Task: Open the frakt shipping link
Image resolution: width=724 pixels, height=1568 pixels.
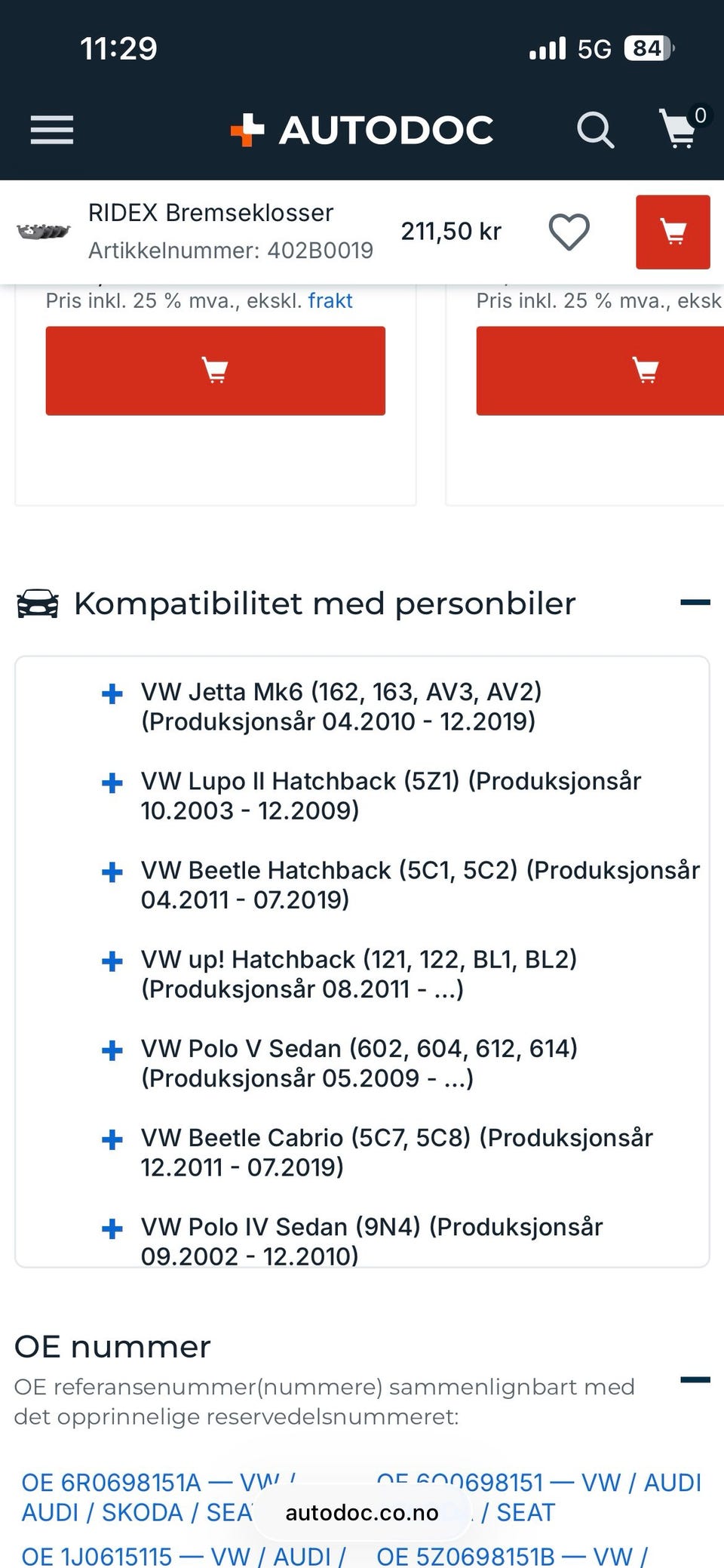Action: 330,300
